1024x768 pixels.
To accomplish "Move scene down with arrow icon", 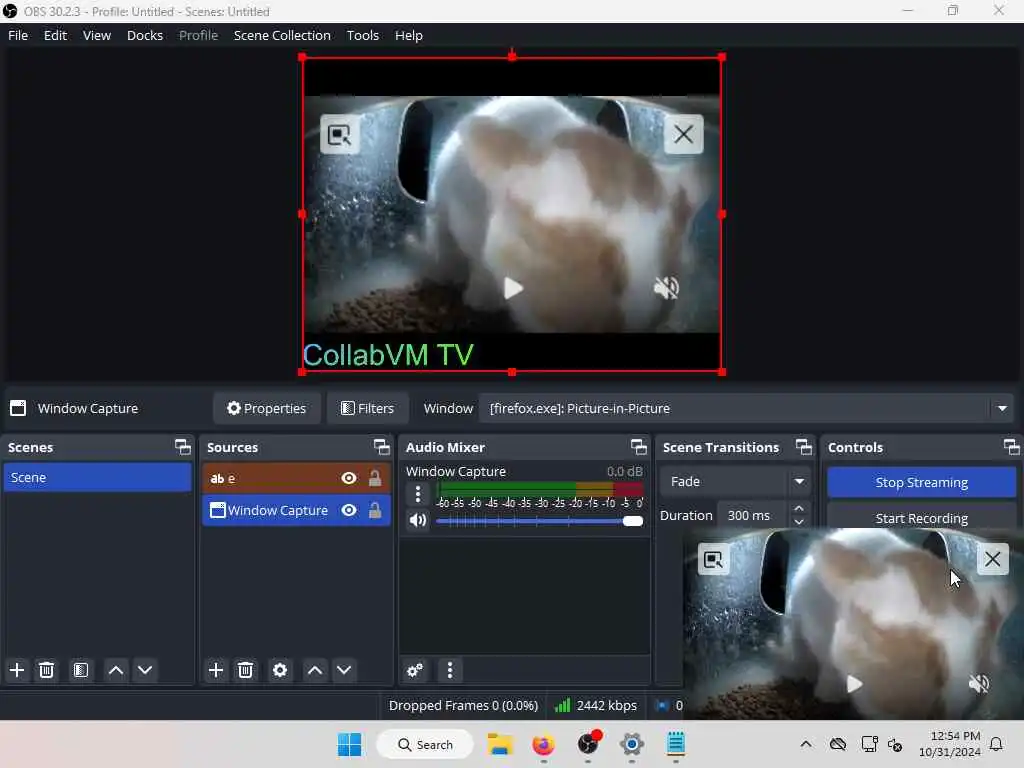I will click(x=145, y=670).
